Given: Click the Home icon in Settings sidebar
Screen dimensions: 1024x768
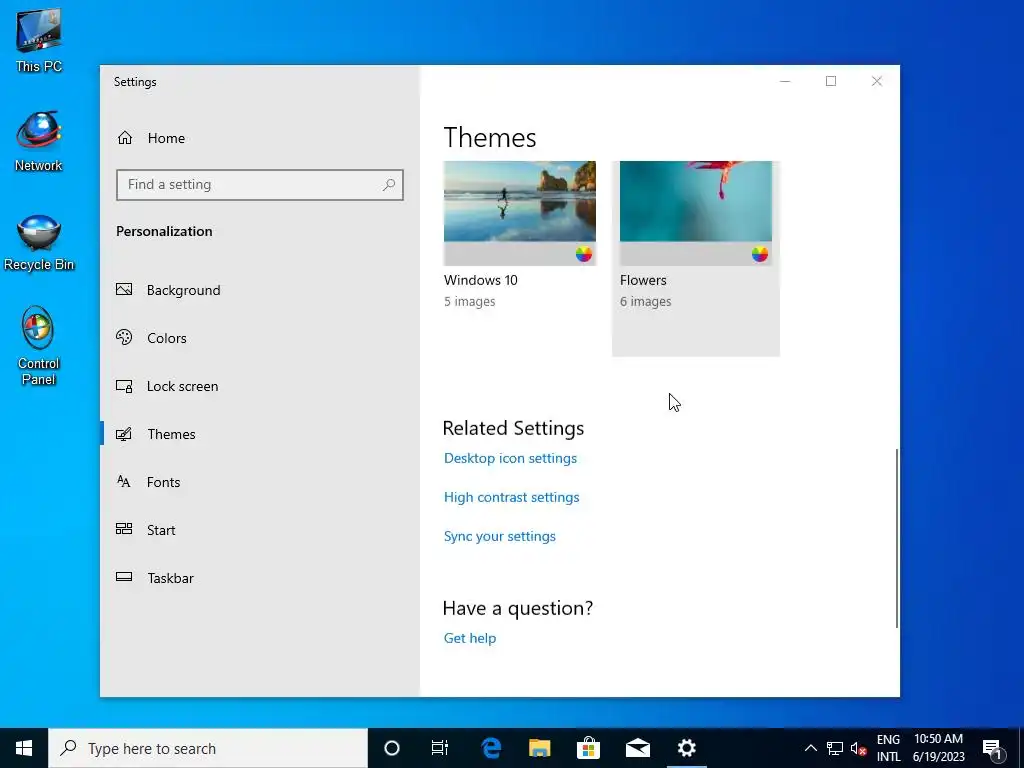Looking at the screenshot, I should click(x=125, y=138).
